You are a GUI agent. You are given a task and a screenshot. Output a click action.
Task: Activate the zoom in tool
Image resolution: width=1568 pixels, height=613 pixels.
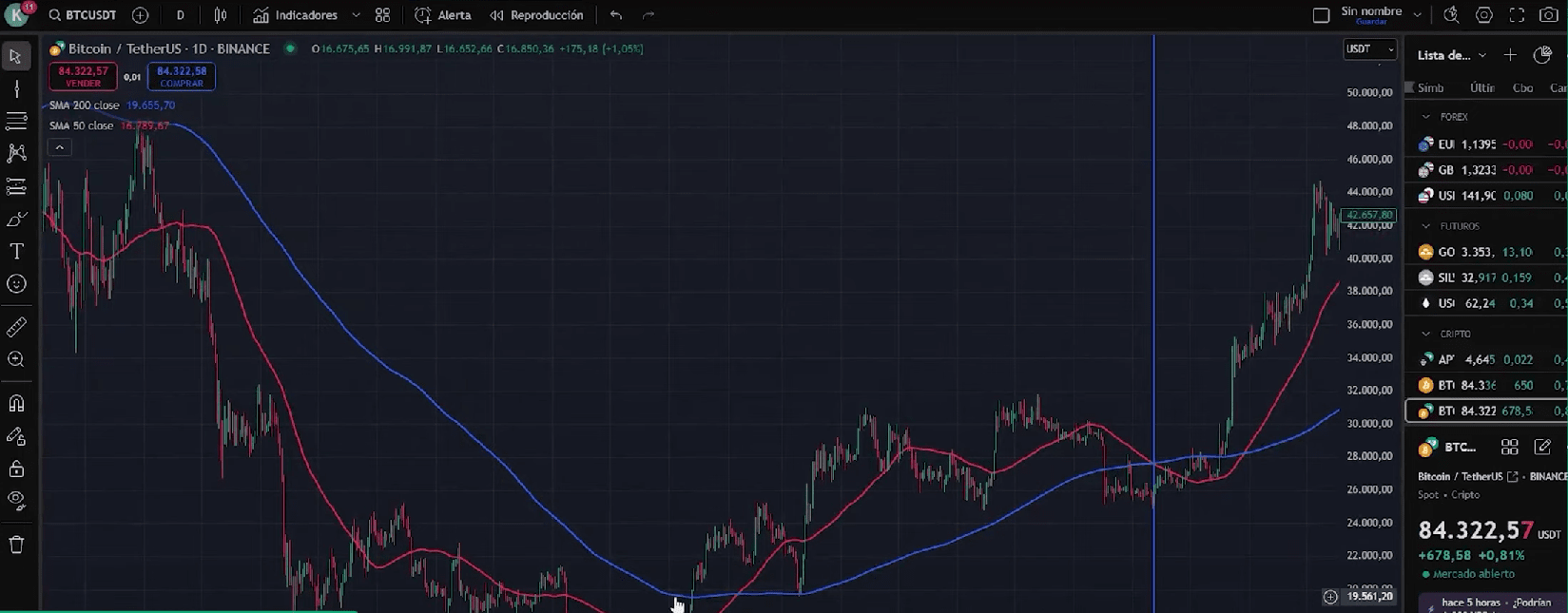tap(16, 360)
